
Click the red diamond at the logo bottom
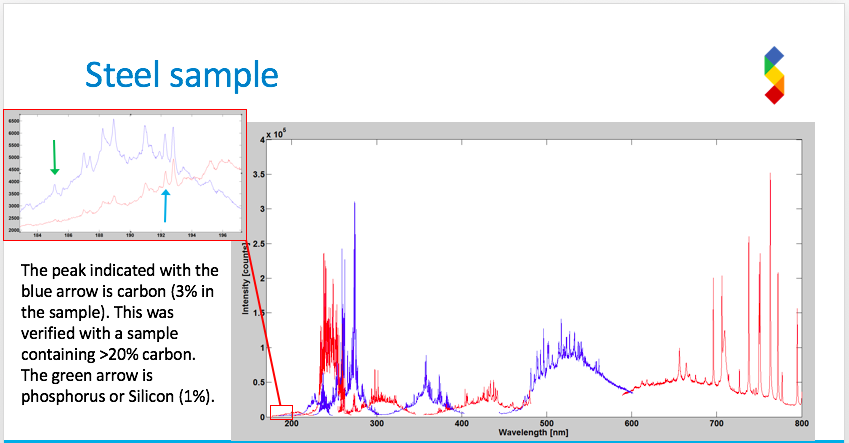coord(773,95)
